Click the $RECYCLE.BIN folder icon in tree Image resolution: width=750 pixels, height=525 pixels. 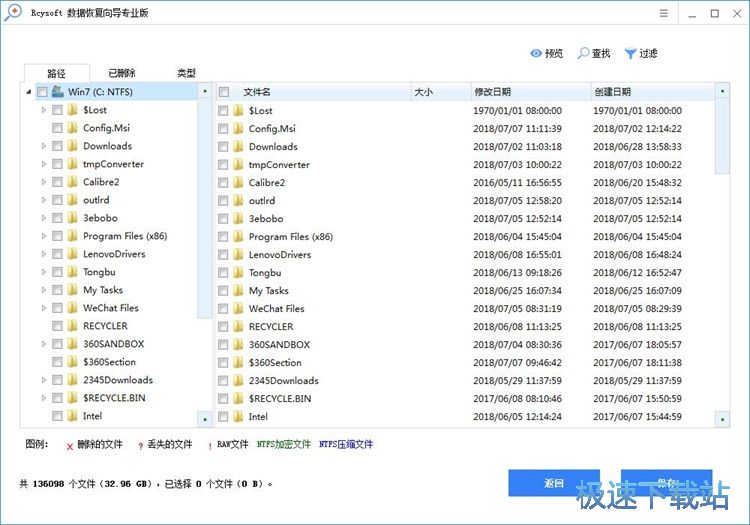click(72, 398)
